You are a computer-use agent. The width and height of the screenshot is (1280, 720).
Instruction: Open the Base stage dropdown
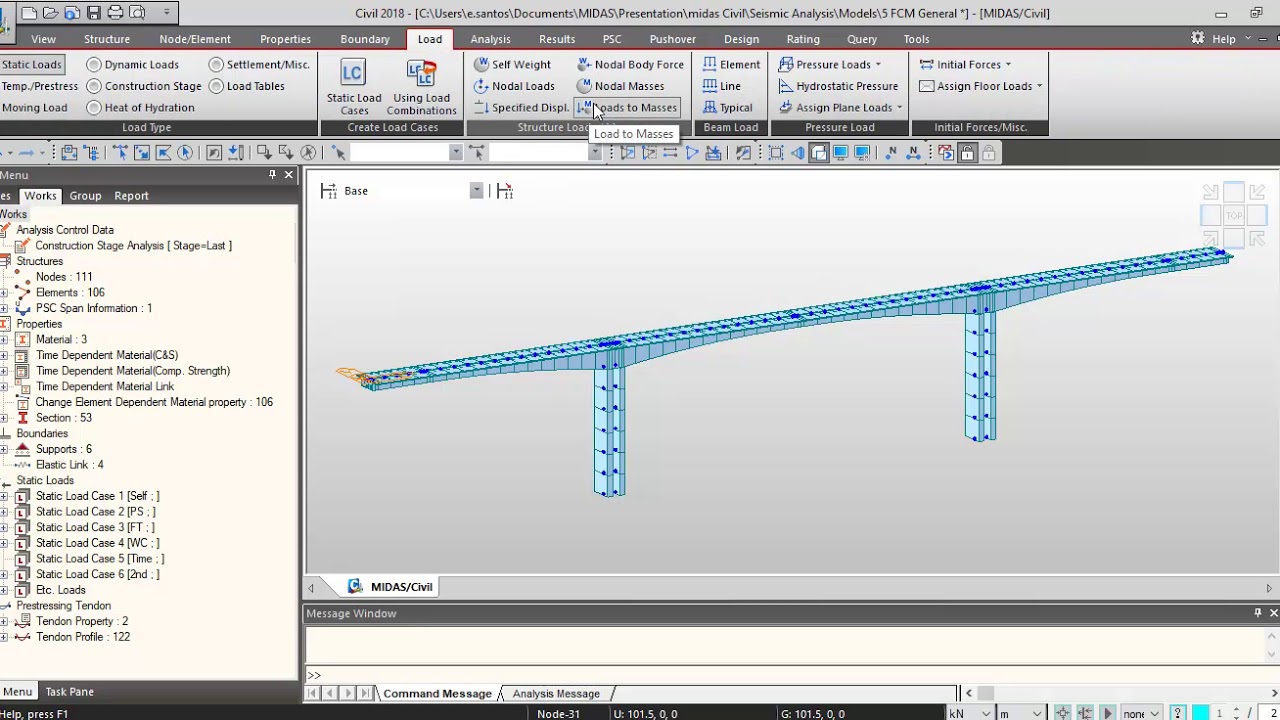pyautogui.click(x=476, y=191)
